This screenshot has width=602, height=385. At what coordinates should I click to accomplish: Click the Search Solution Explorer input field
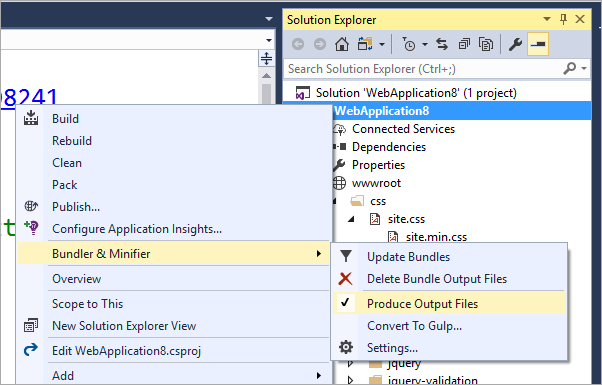[x=422, y=69]
